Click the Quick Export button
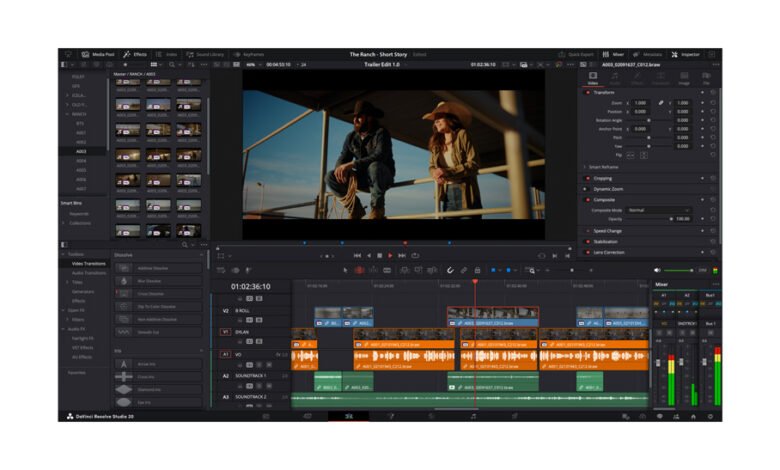This screenshot has height=470, width=780. pos(576,54)
